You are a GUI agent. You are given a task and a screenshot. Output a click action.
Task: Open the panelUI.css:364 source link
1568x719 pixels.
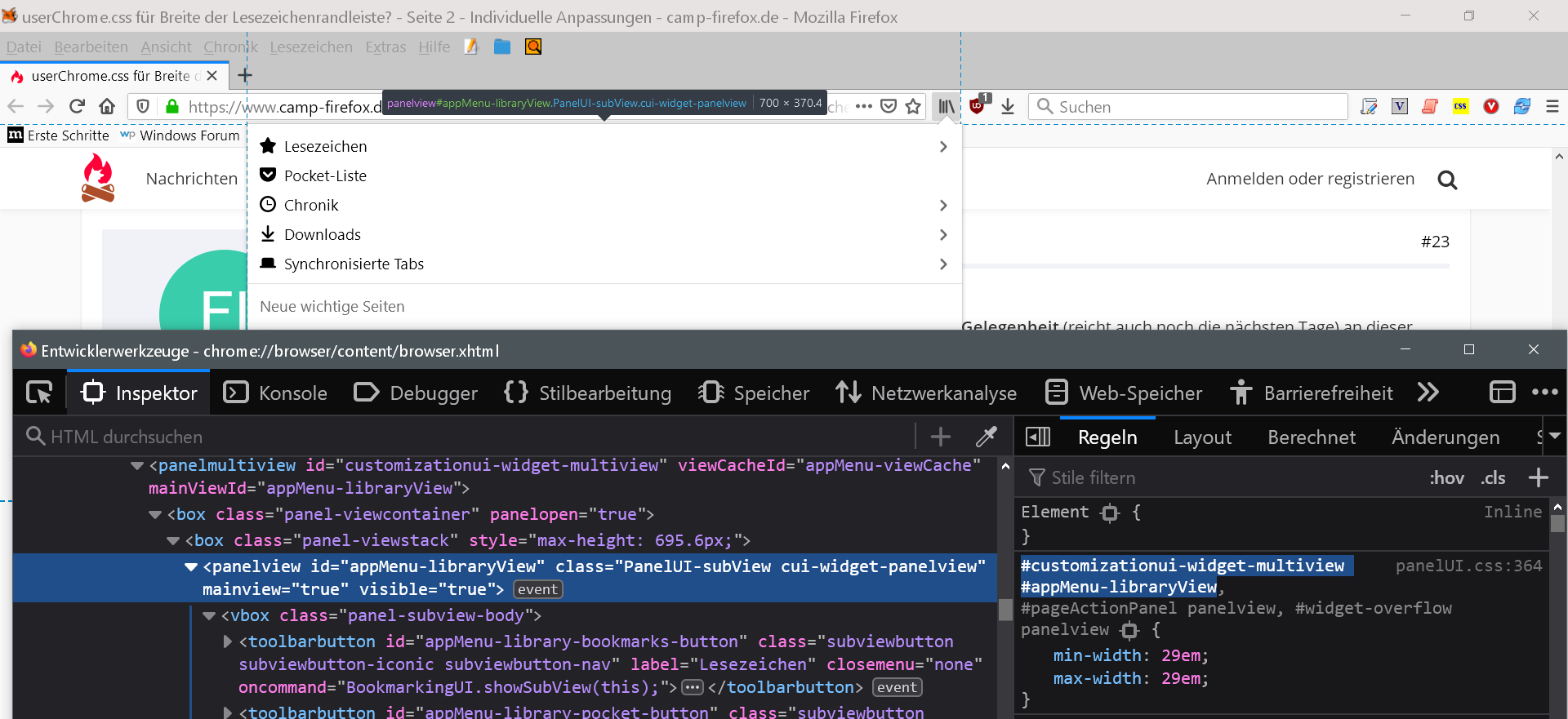[x=1468, y=566]
